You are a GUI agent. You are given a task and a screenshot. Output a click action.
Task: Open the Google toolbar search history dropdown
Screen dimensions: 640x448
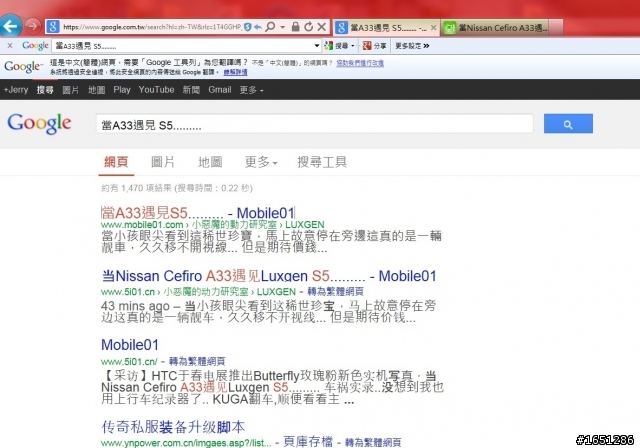(317, 46)
